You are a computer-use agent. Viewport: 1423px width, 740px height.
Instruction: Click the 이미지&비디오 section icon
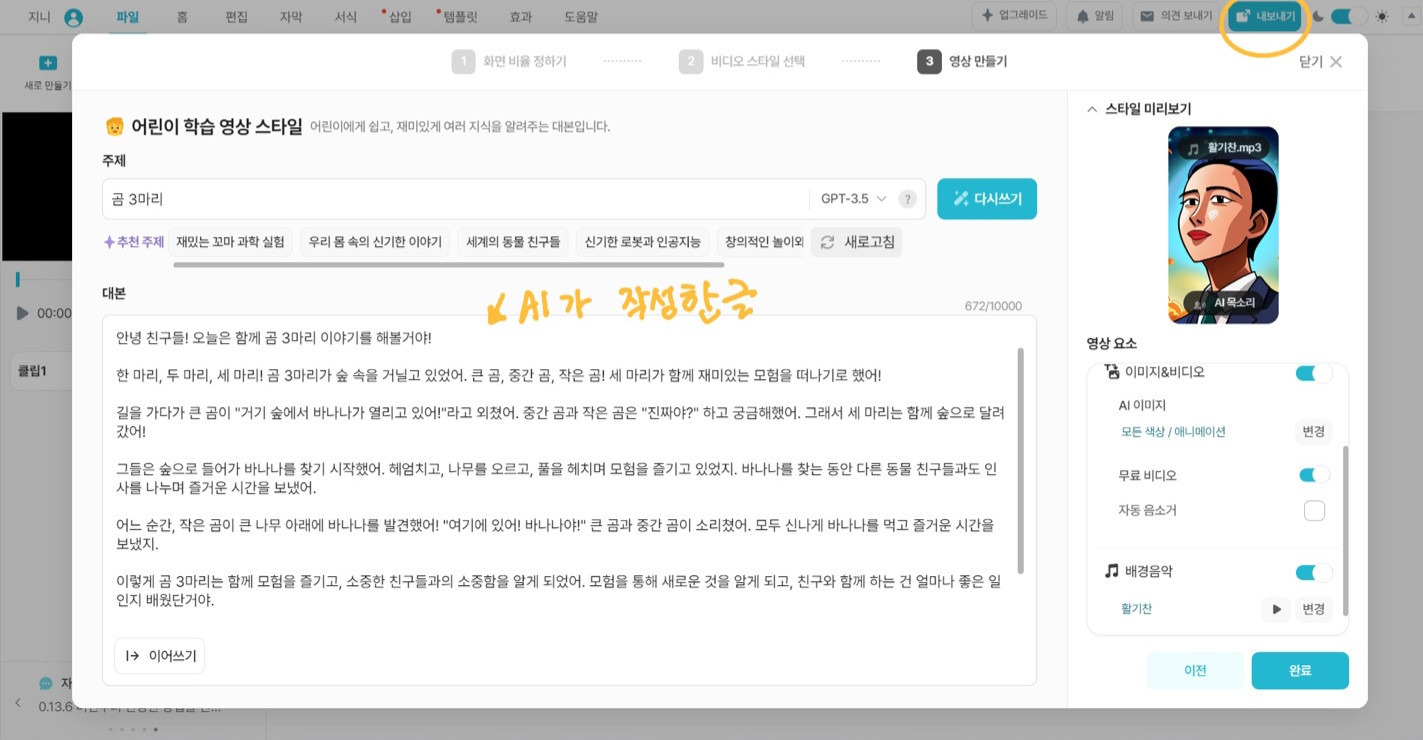(x=1111, y=372)
